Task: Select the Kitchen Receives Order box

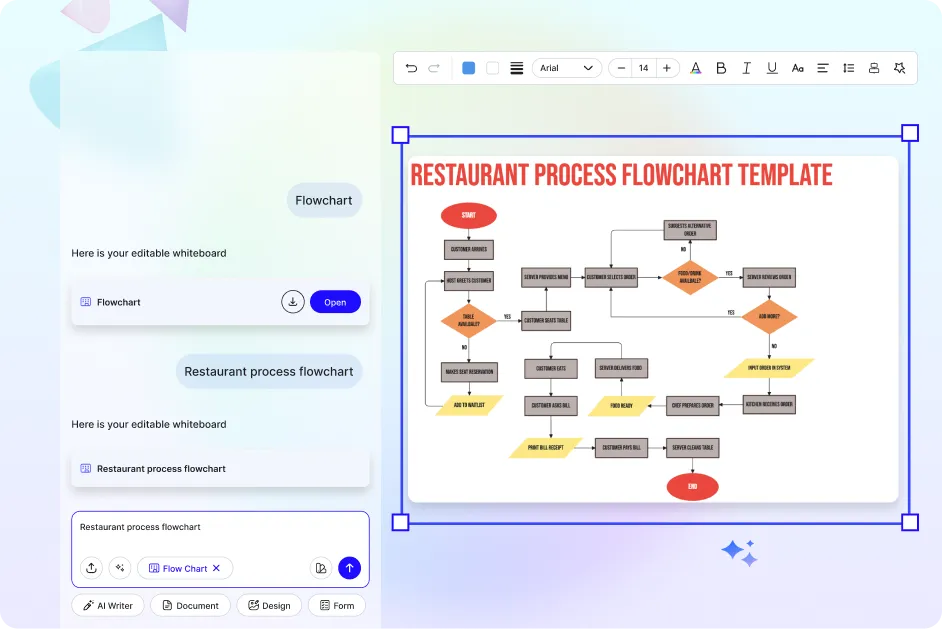Action: [x=769, y=404]
